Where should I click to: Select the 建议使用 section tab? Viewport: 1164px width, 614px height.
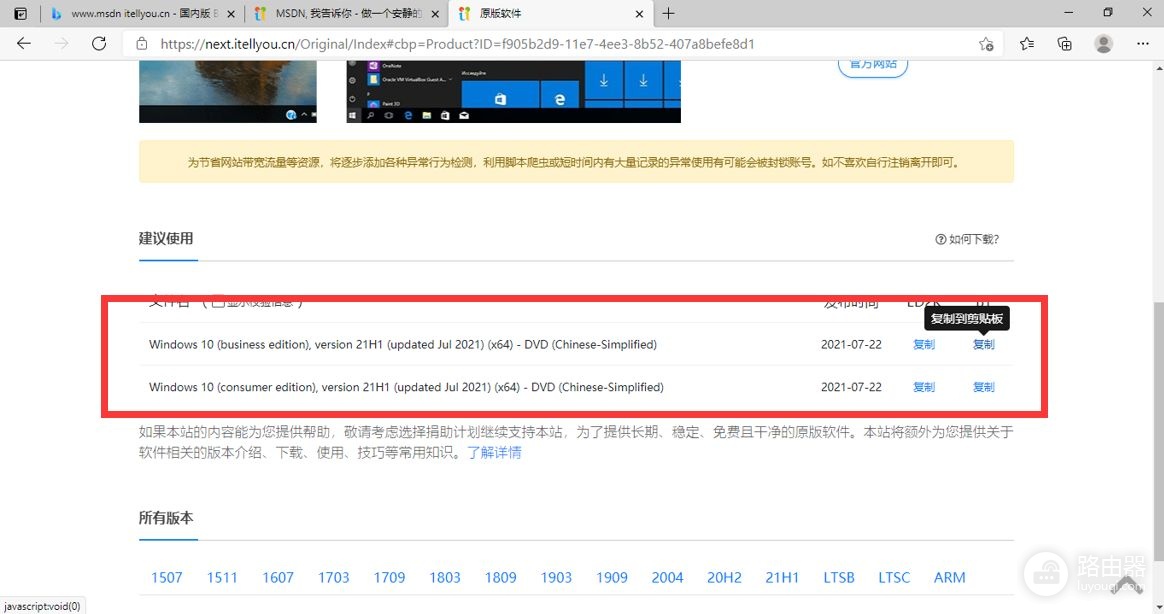[166, 238]
